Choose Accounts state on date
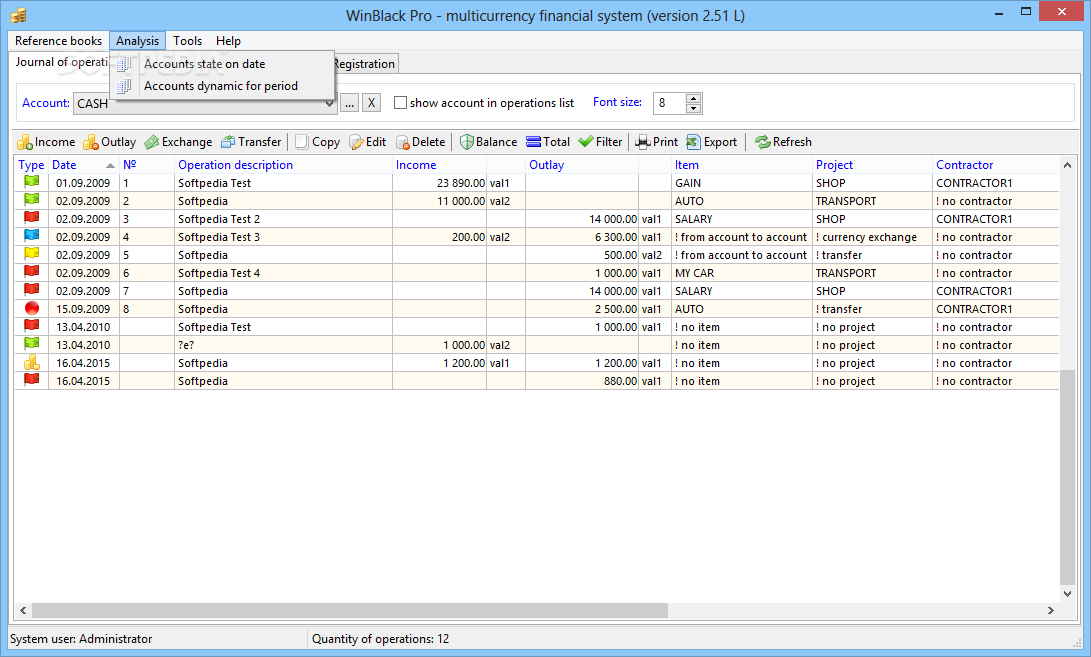This screenshot has width=1091, height=657. pyautogui.click(x=222, y=64)
